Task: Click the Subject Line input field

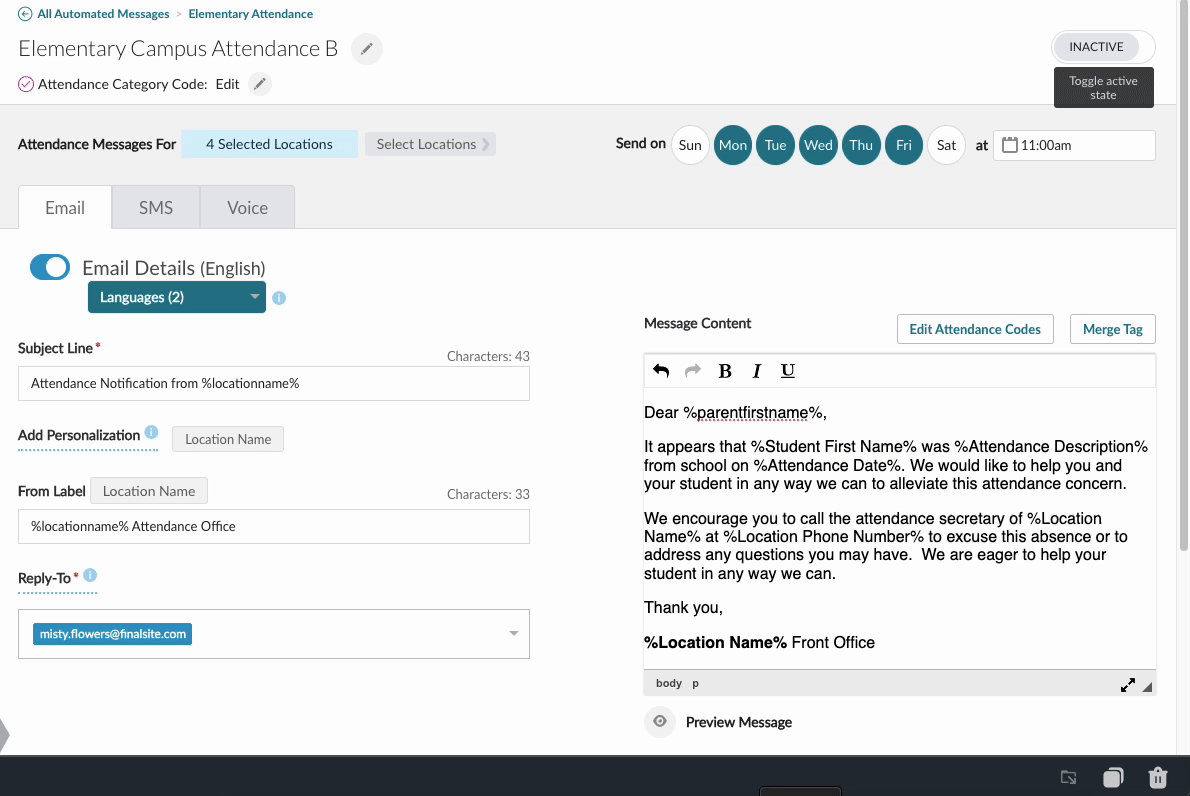Action: coord(274,384)
